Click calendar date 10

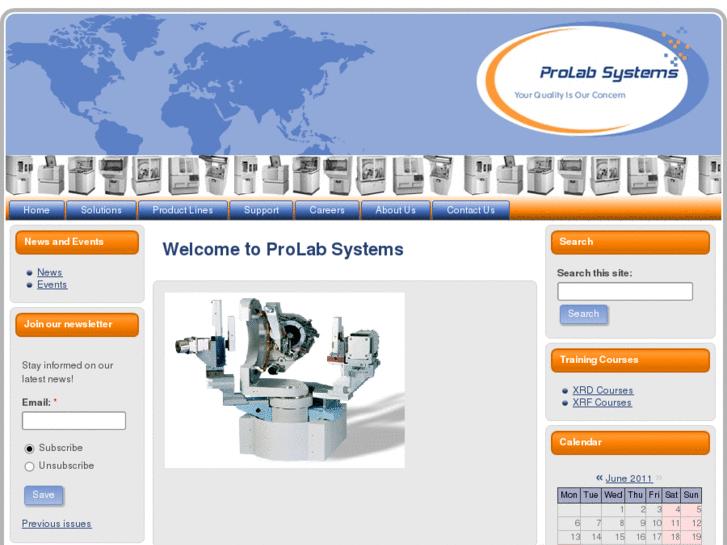654,523
